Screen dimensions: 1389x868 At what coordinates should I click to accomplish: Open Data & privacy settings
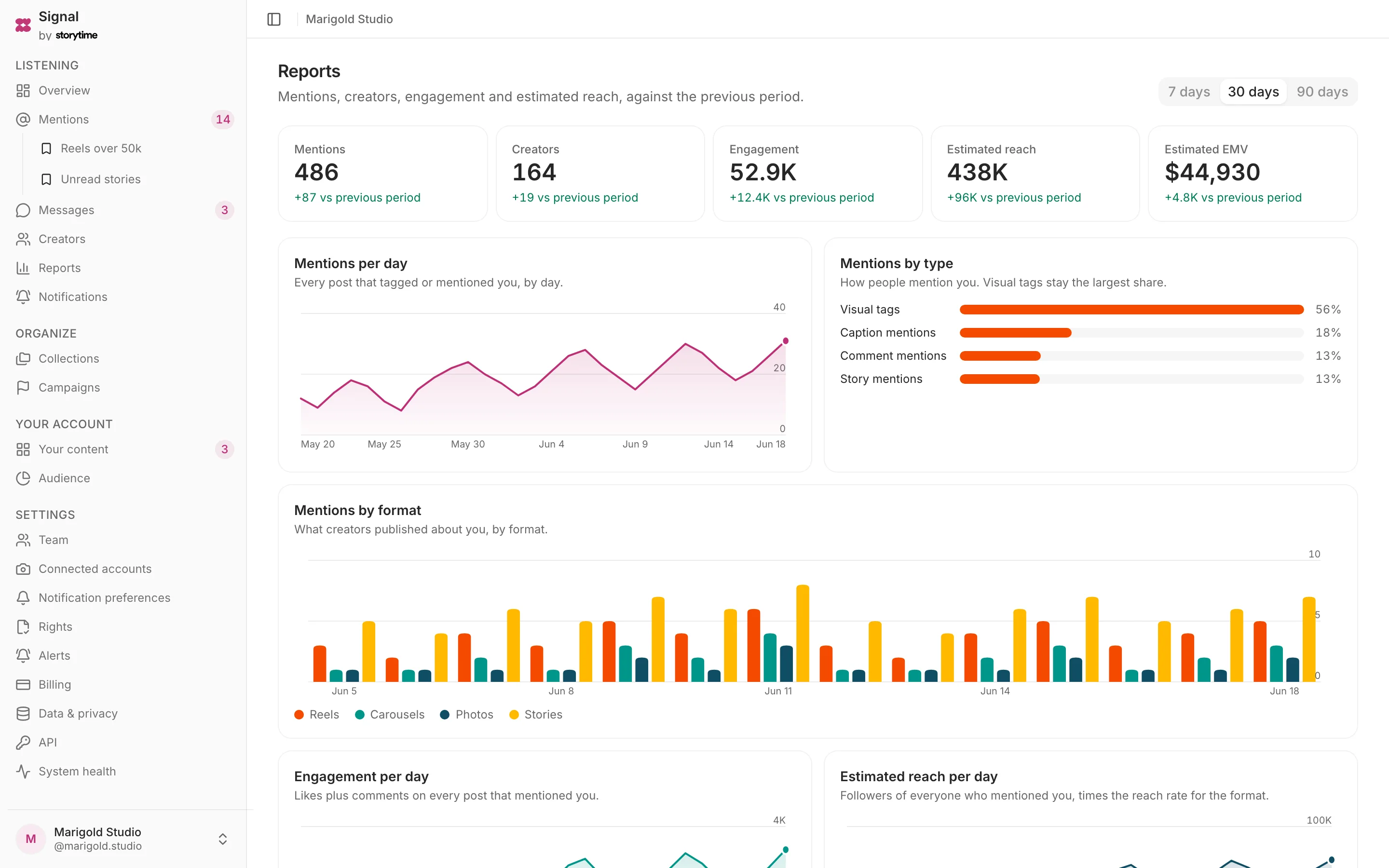coord(123,714)
